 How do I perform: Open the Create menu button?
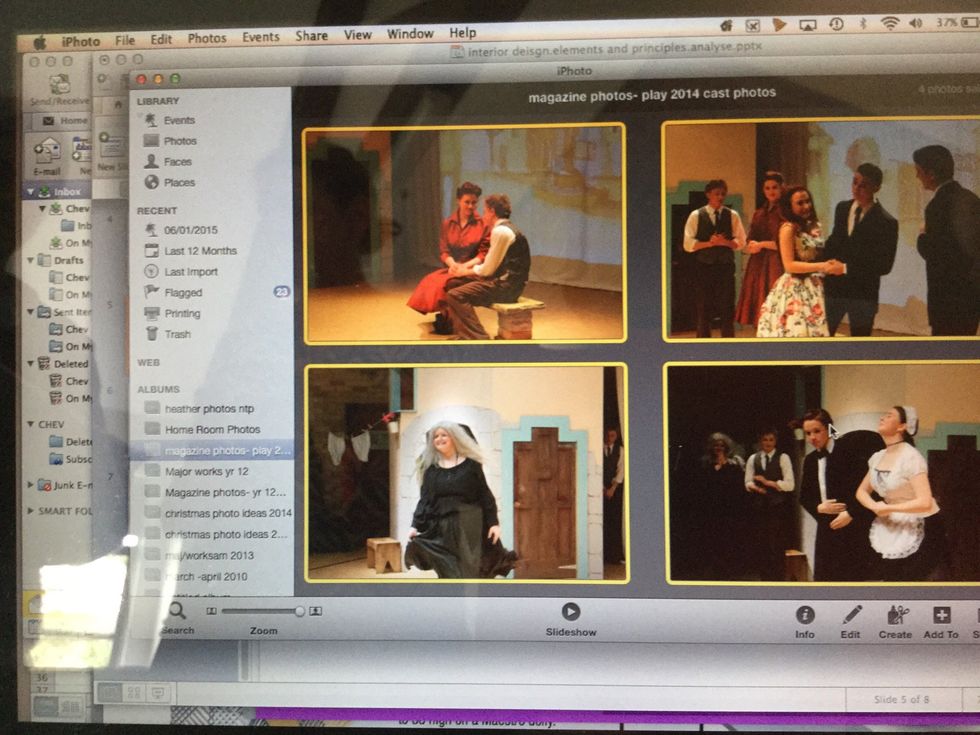[x=896, y=616]
